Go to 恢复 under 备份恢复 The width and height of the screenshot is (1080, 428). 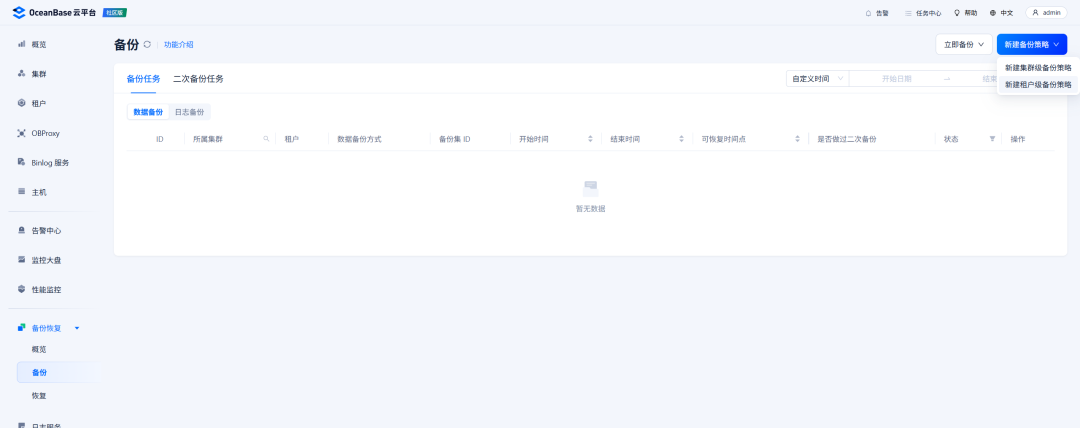point(39,396)
